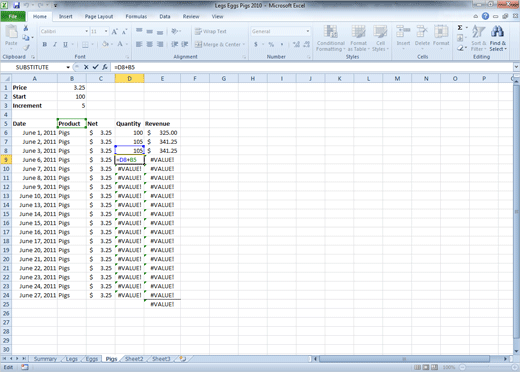Click the AutoSum sigma icon
520x372 pixels.
[460, 28]
